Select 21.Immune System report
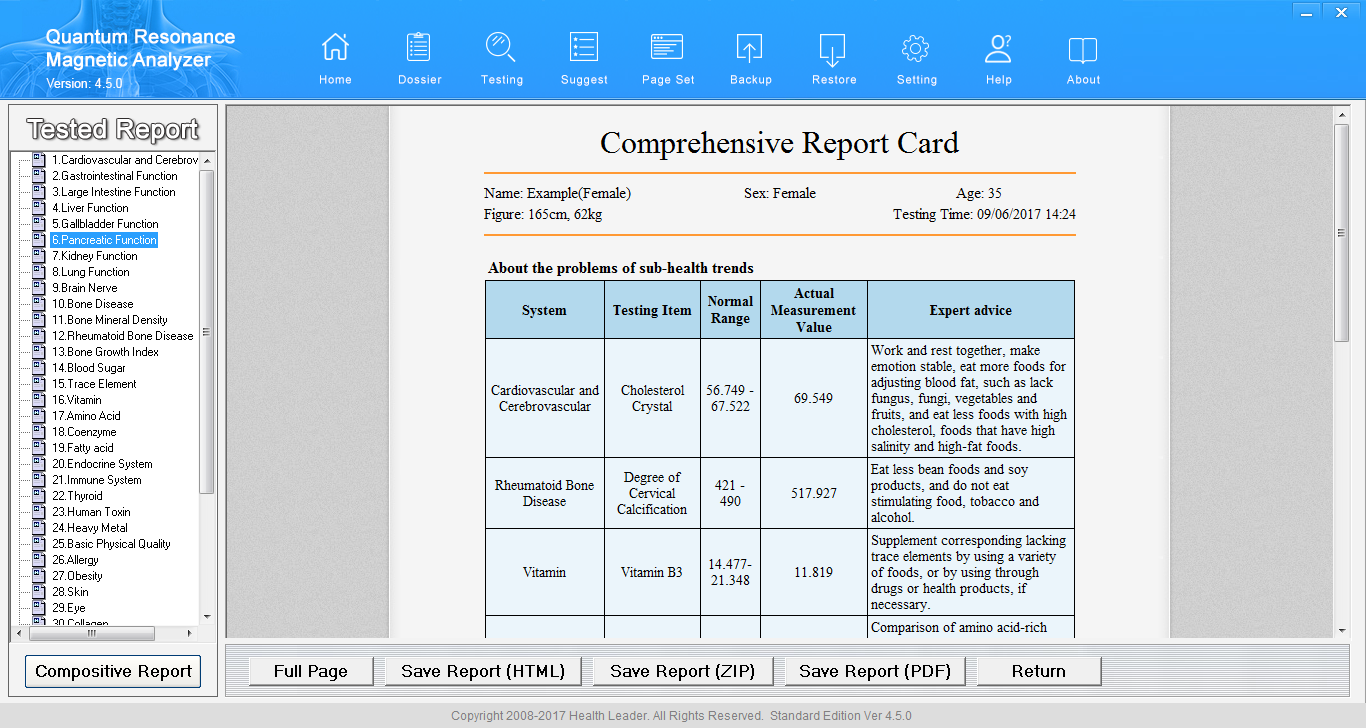This screenshot has height=728, width=1366. coord(97,480)
